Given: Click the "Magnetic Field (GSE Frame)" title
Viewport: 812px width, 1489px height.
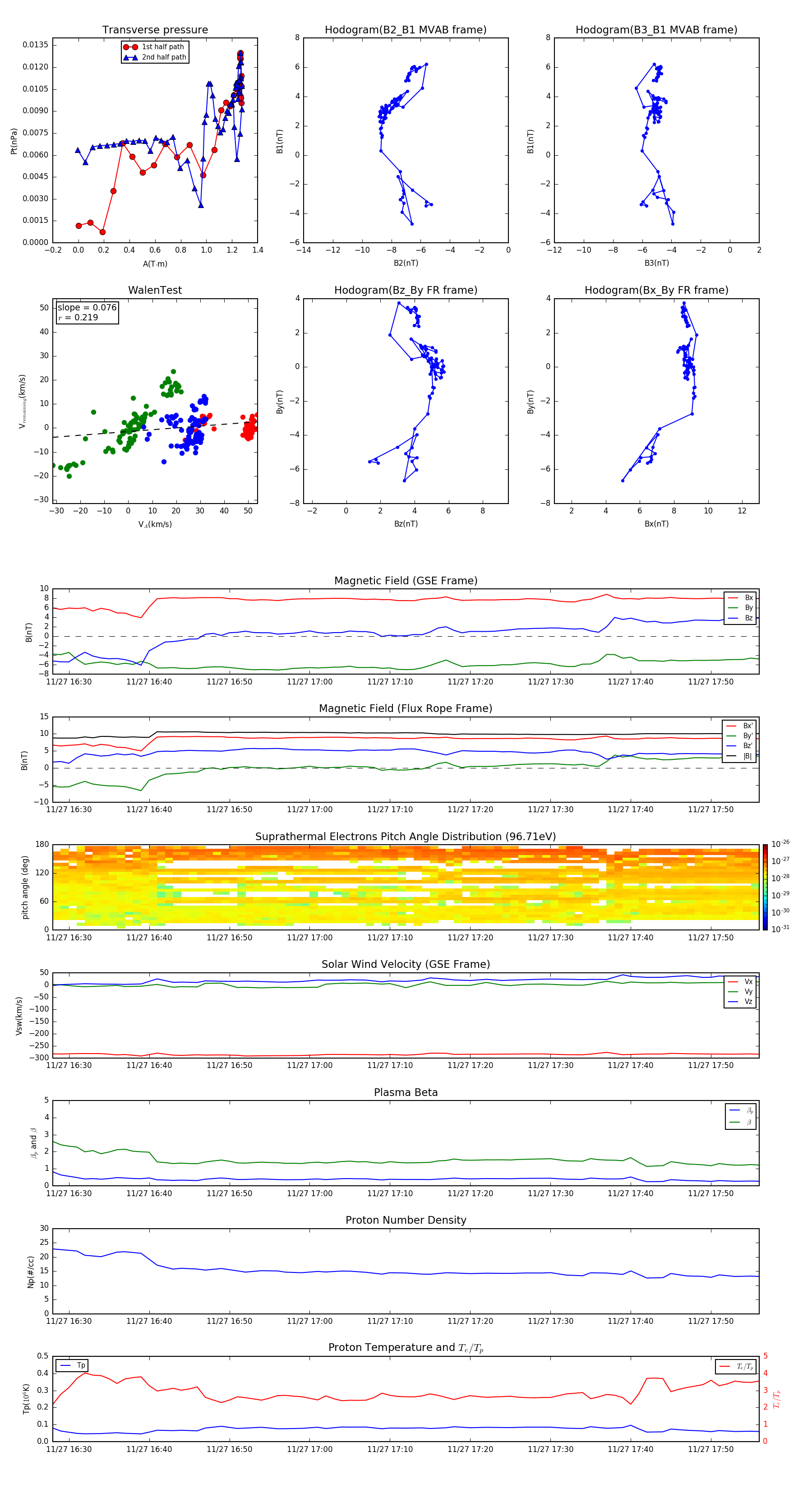Looking at the screenshot, I should tap(406, 581).
